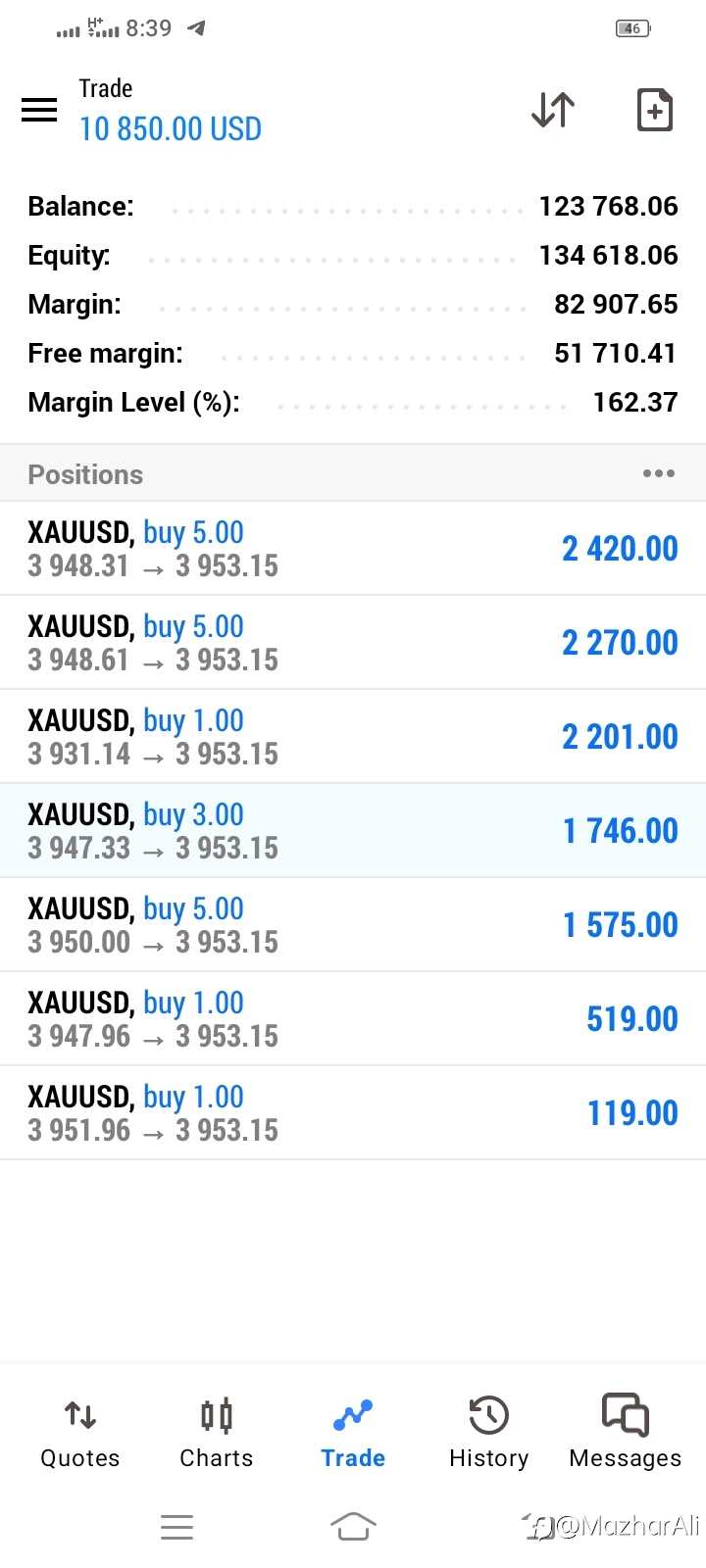
Task: Tap XAUUSD position opened at 3 950.00
Action: [x=353, y=925]
